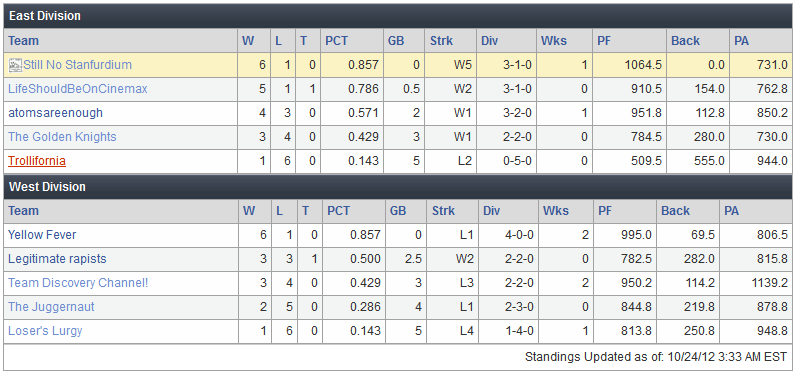
Task: Open The Golden Knights team page
Action: tap(62, 137)
